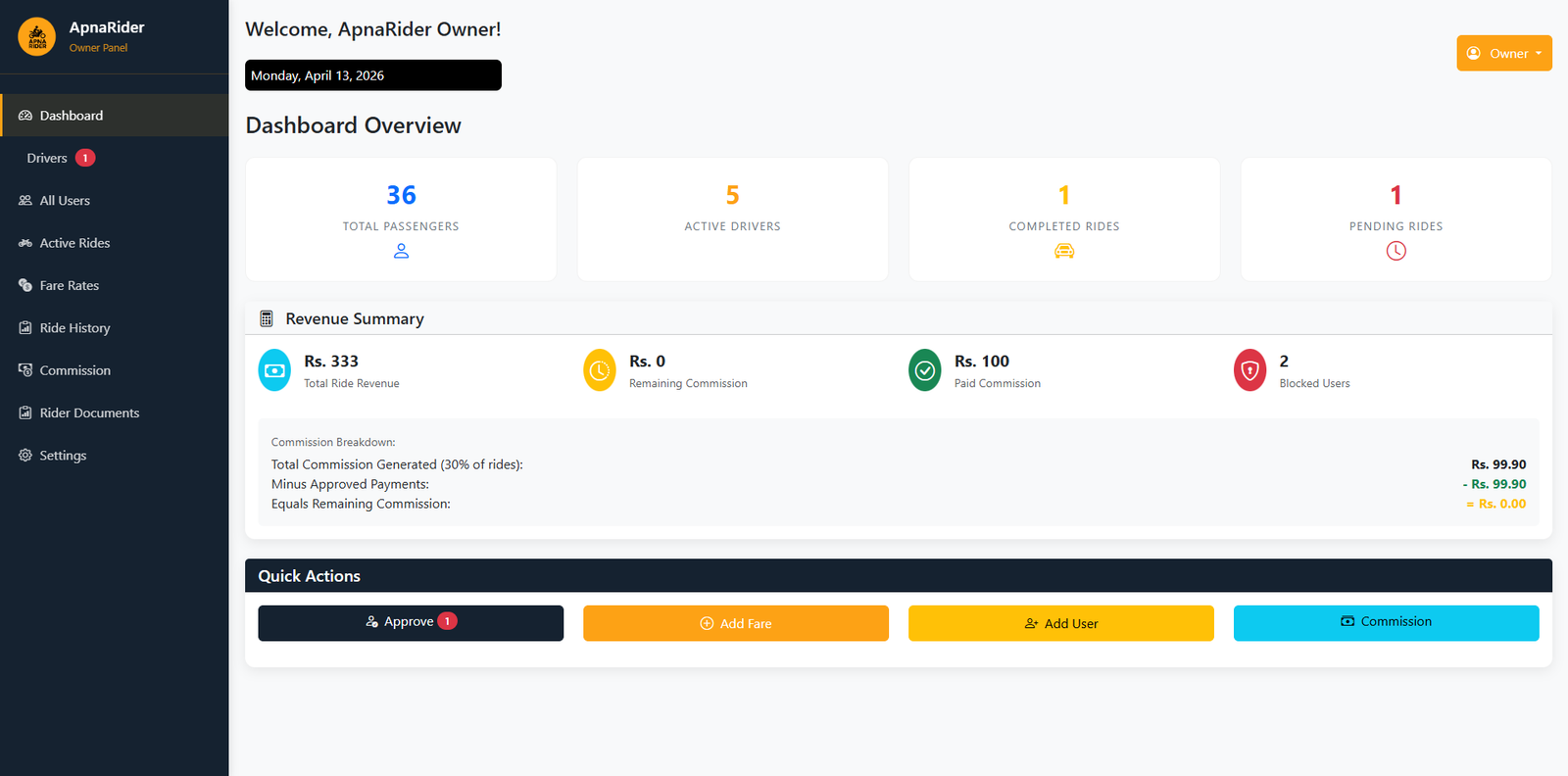Click the Dashboard Overview heading
Screen dimensions: 1568x776
click(353, 125)
